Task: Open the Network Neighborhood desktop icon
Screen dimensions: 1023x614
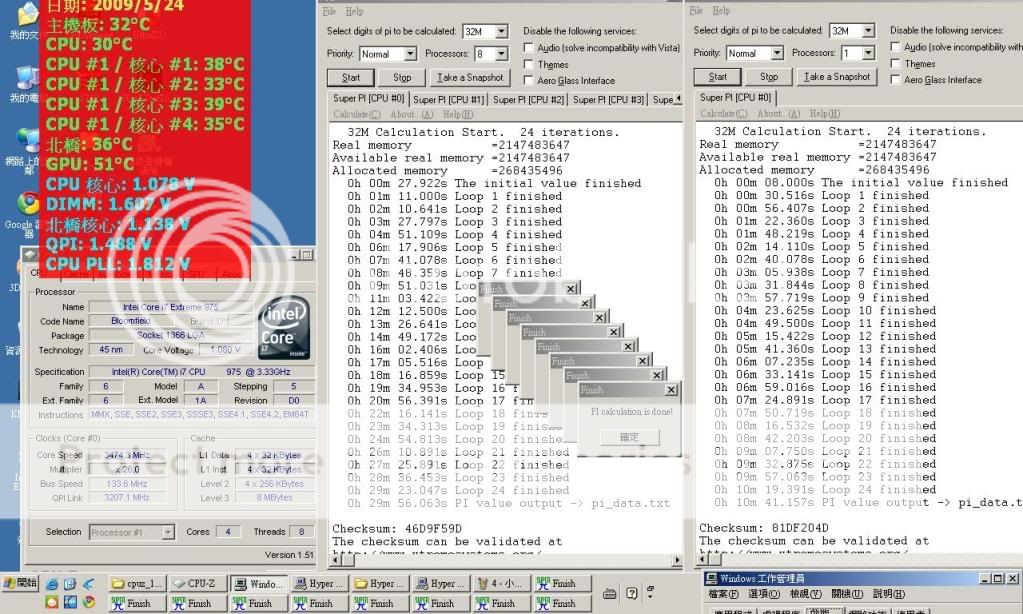Action: [x=27, y=140]
